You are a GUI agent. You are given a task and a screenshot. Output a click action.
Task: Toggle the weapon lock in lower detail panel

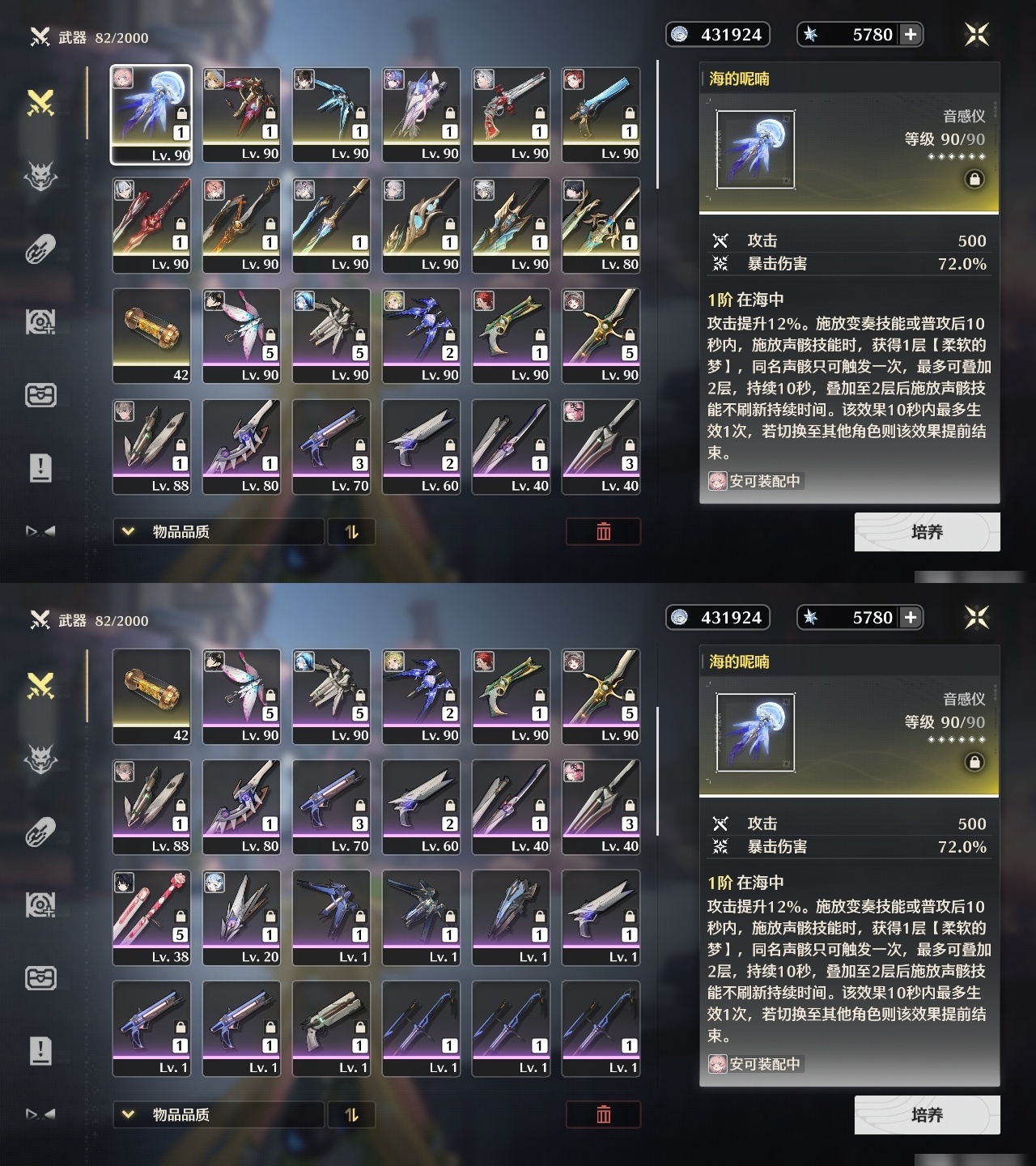[974, 762]
